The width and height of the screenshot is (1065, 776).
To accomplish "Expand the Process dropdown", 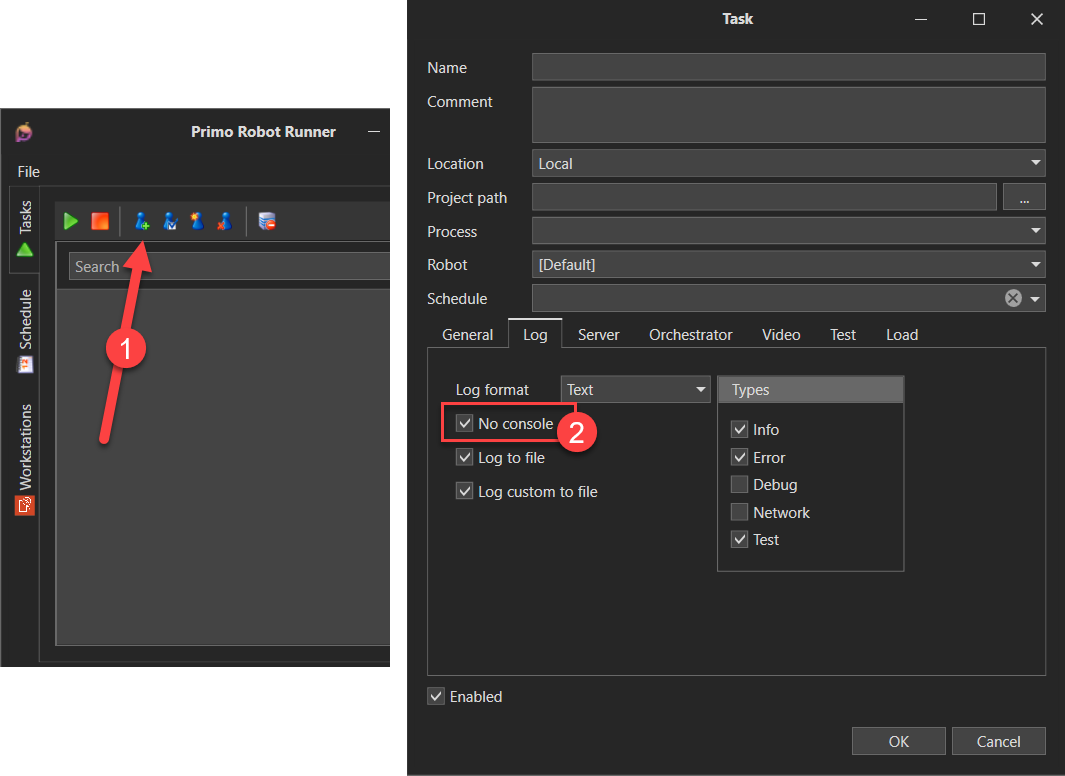I will coord(788,231).
